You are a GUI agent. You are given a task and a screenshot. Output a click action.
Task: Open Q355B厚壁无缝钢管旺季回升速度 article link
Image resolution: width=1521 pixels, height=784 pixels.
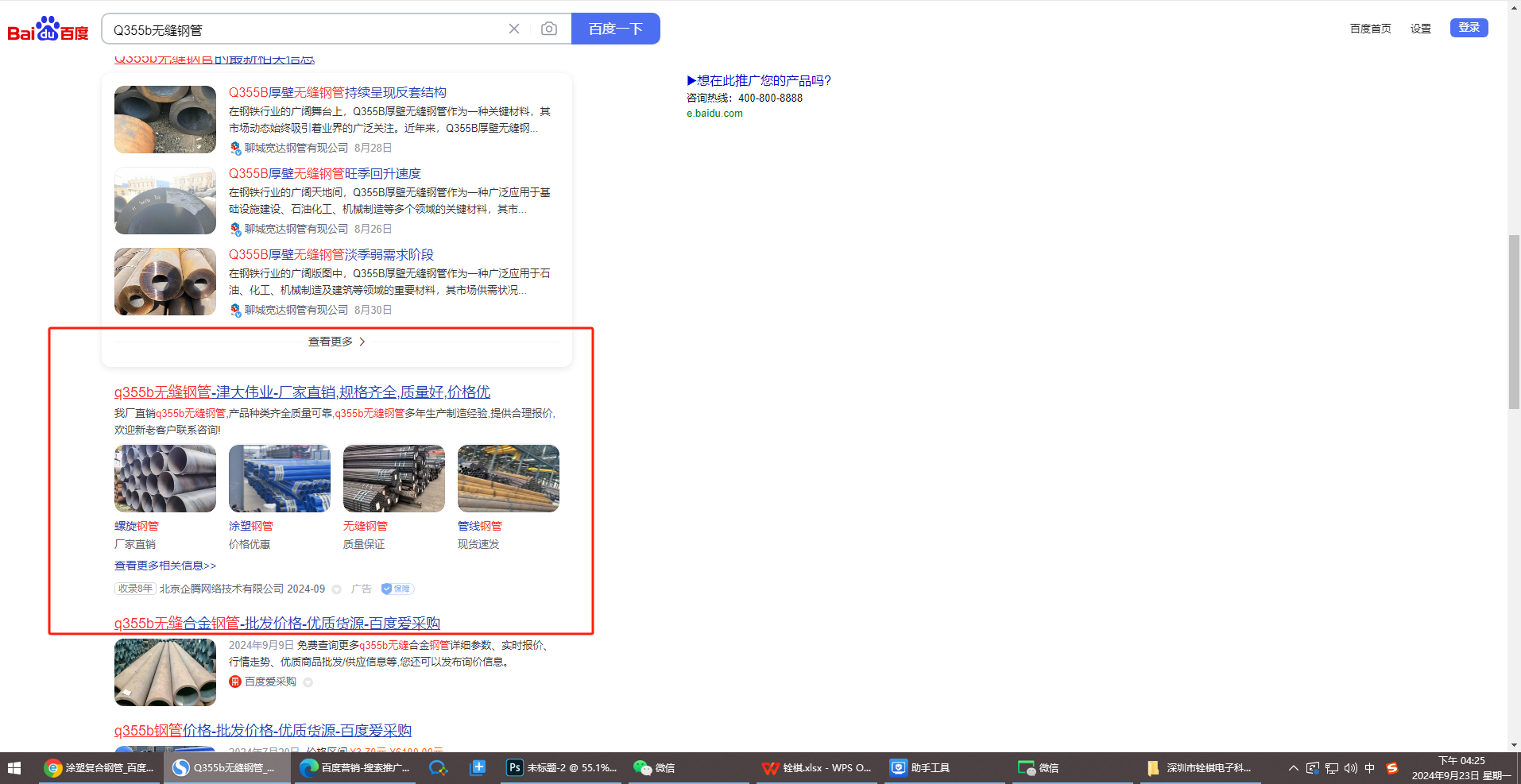pos(324,173)
